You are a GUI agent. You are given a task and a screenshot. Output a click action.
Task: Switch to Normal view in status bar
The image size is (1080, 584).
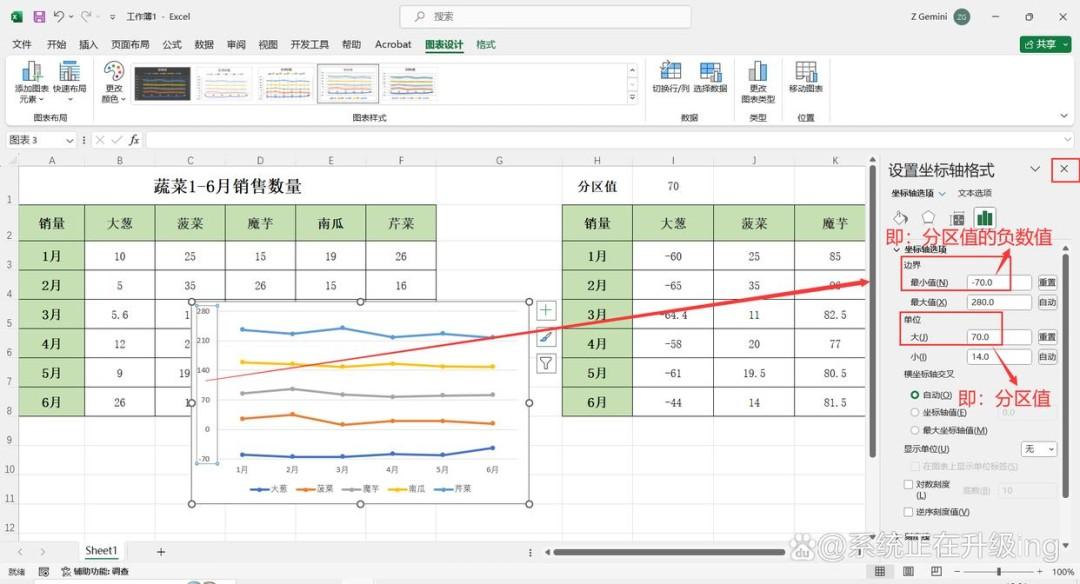(x=880, y=572)
